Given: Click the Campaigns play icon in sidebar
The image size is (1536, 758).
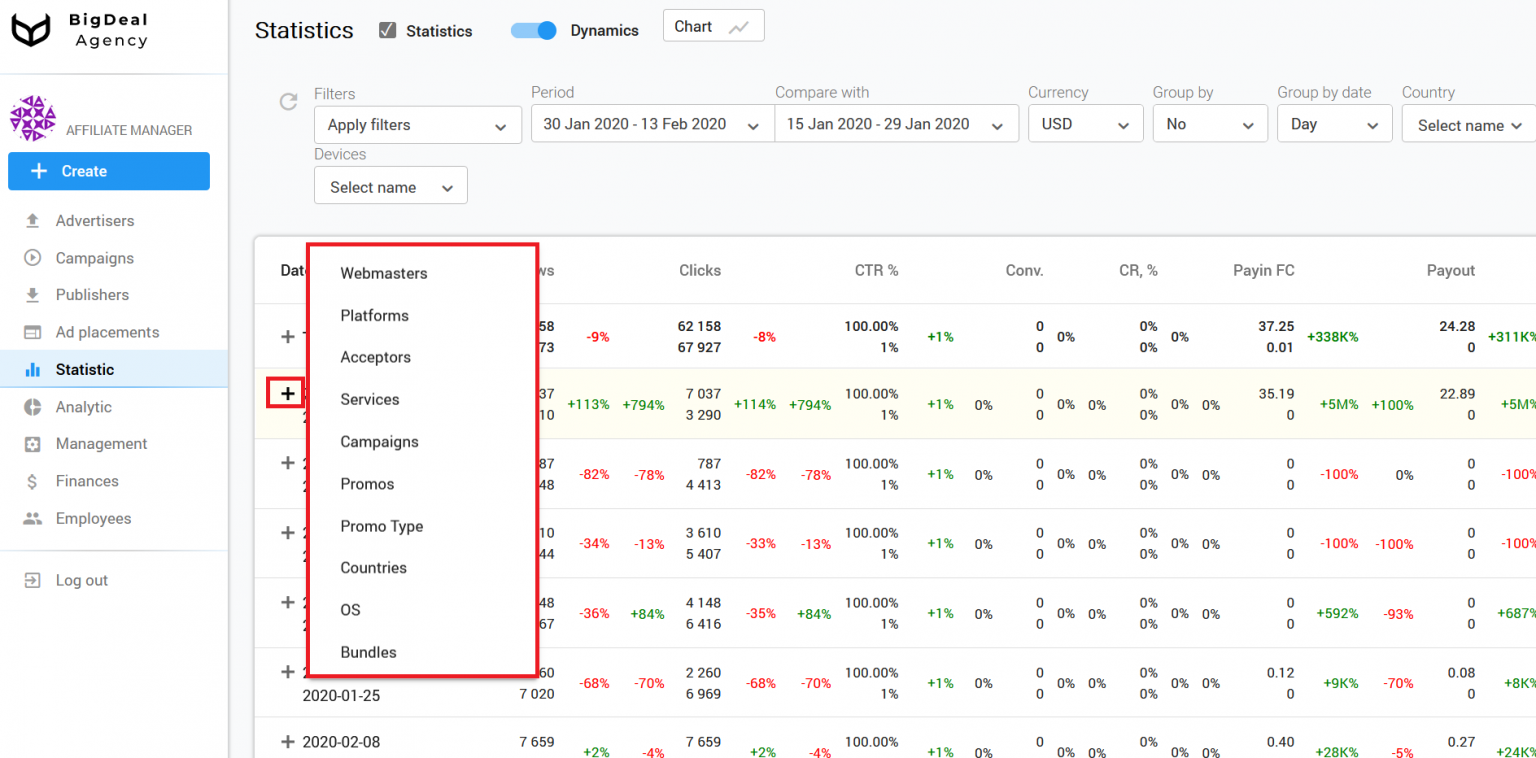Looking at the screenshot, I should [x=33, y=258].
